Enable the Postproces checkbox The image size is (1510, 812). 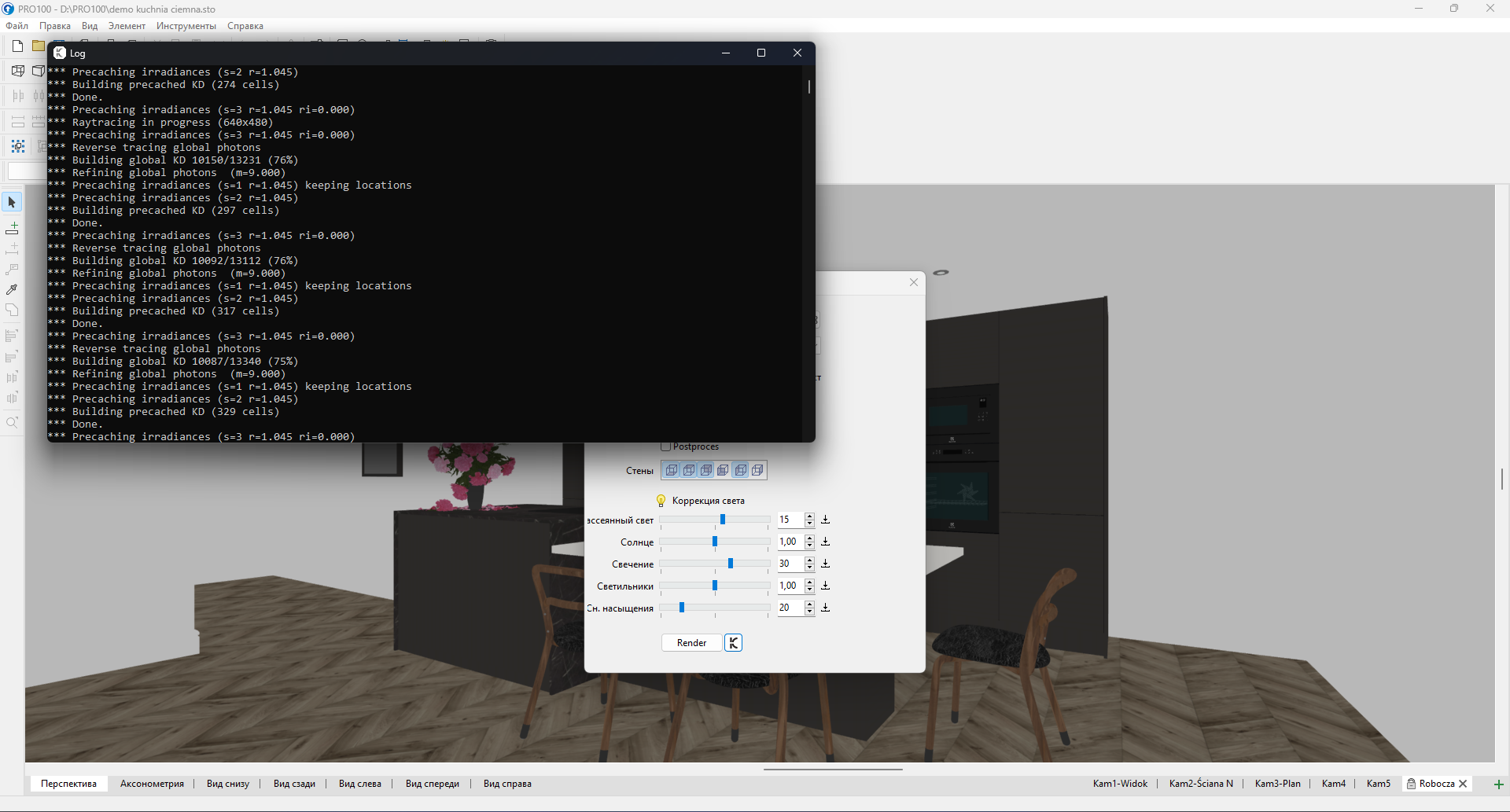(666, 446)
